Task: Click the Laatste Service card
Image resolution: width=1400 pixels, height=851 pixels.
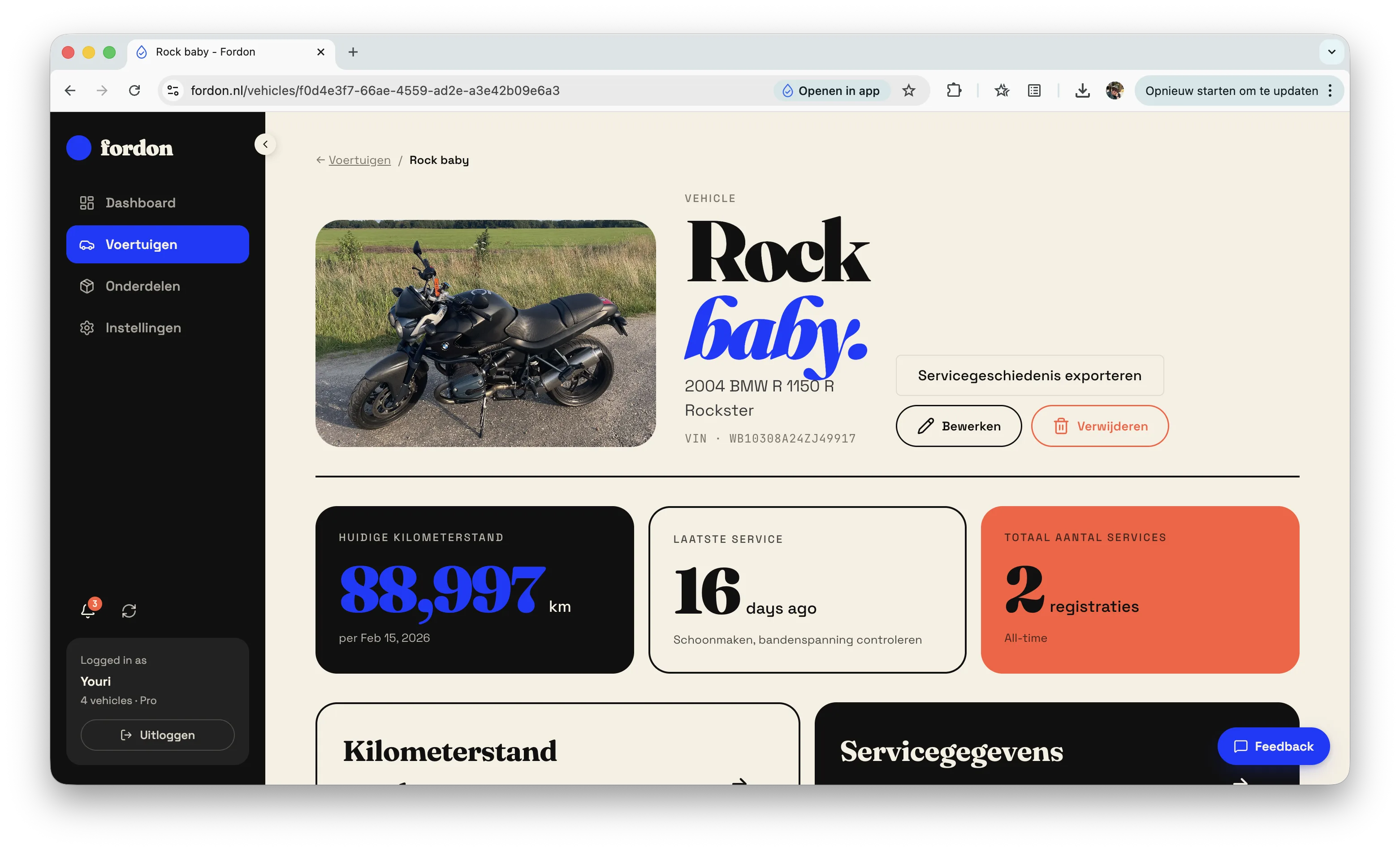Action: tap(808, 590)
